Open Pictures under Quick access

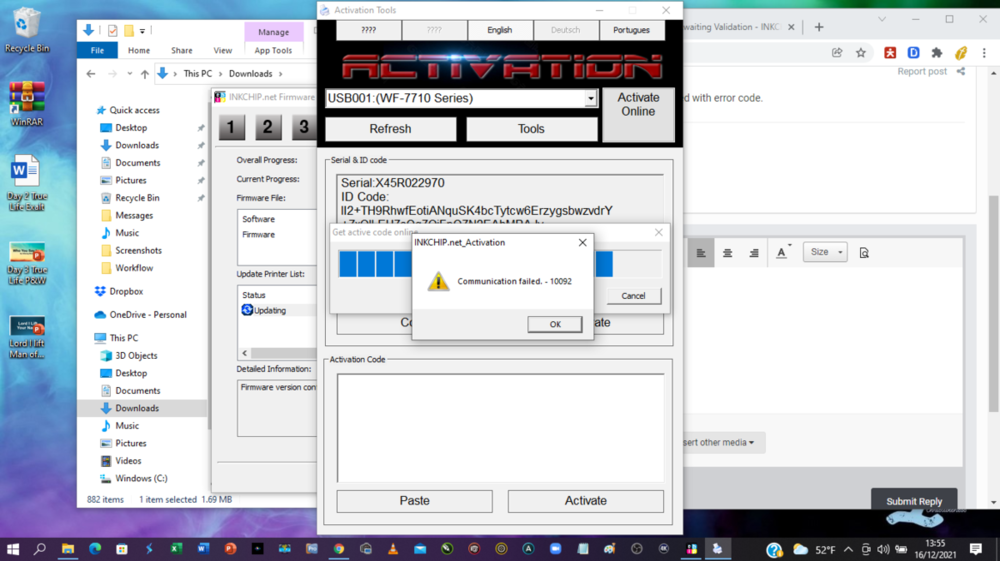(x=131, y=180)
